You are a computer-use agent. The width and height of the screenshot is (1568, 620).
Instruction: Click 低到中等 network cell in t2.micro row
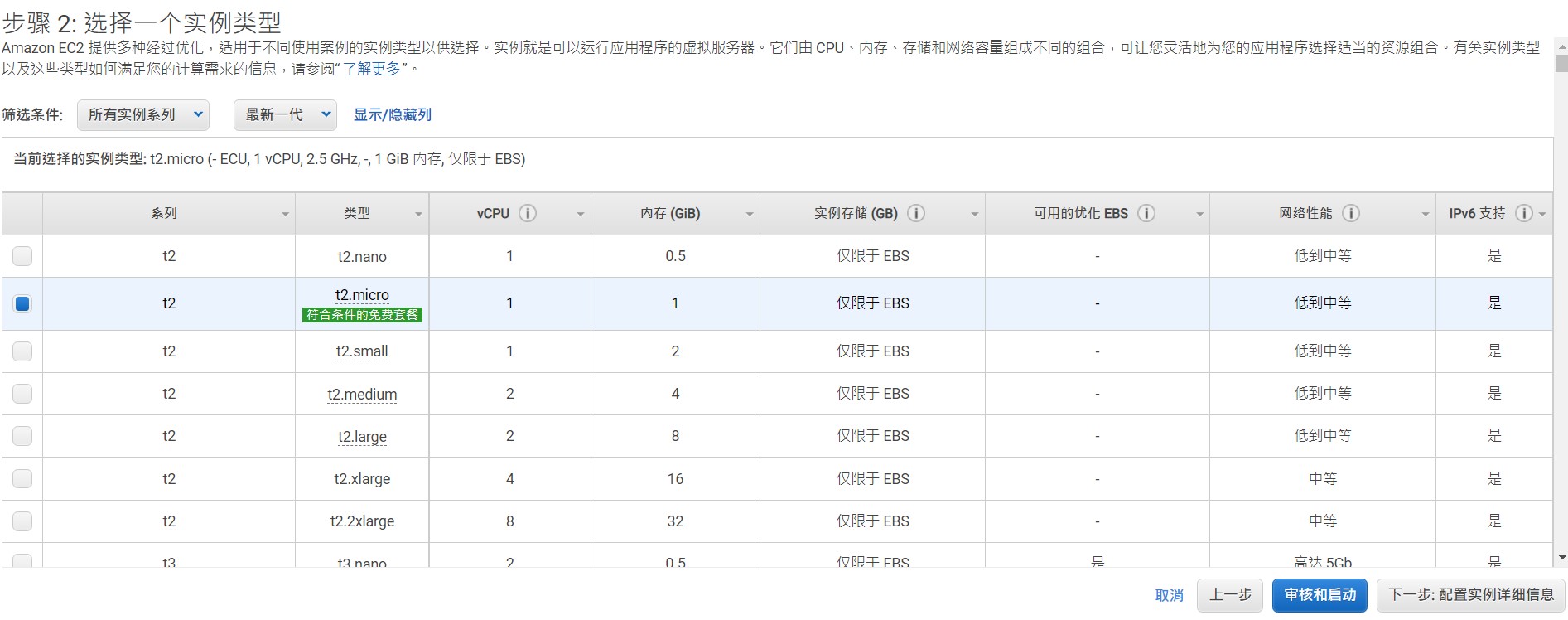1323,303
